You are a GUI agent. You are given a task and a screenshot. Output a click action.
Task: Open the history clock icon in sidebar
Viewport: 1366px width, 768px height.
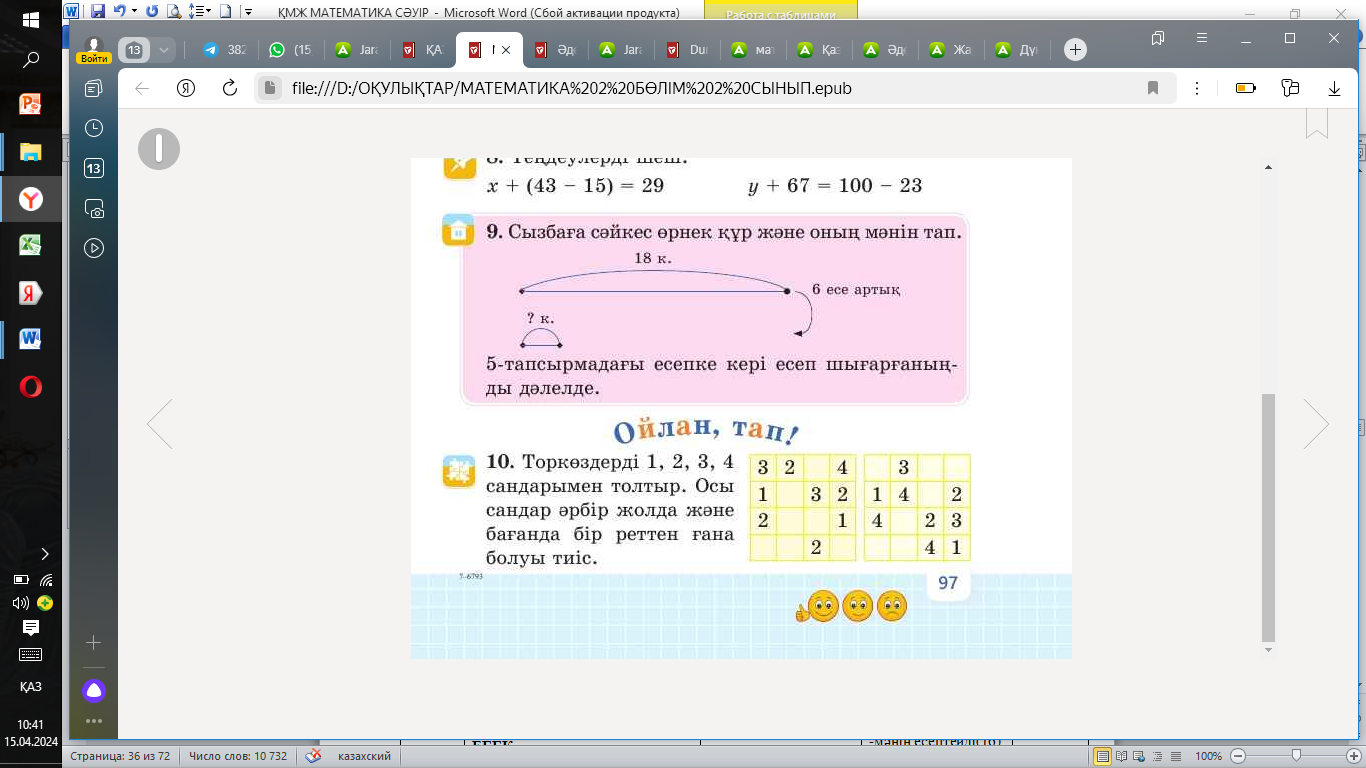(x=94, y=128)
